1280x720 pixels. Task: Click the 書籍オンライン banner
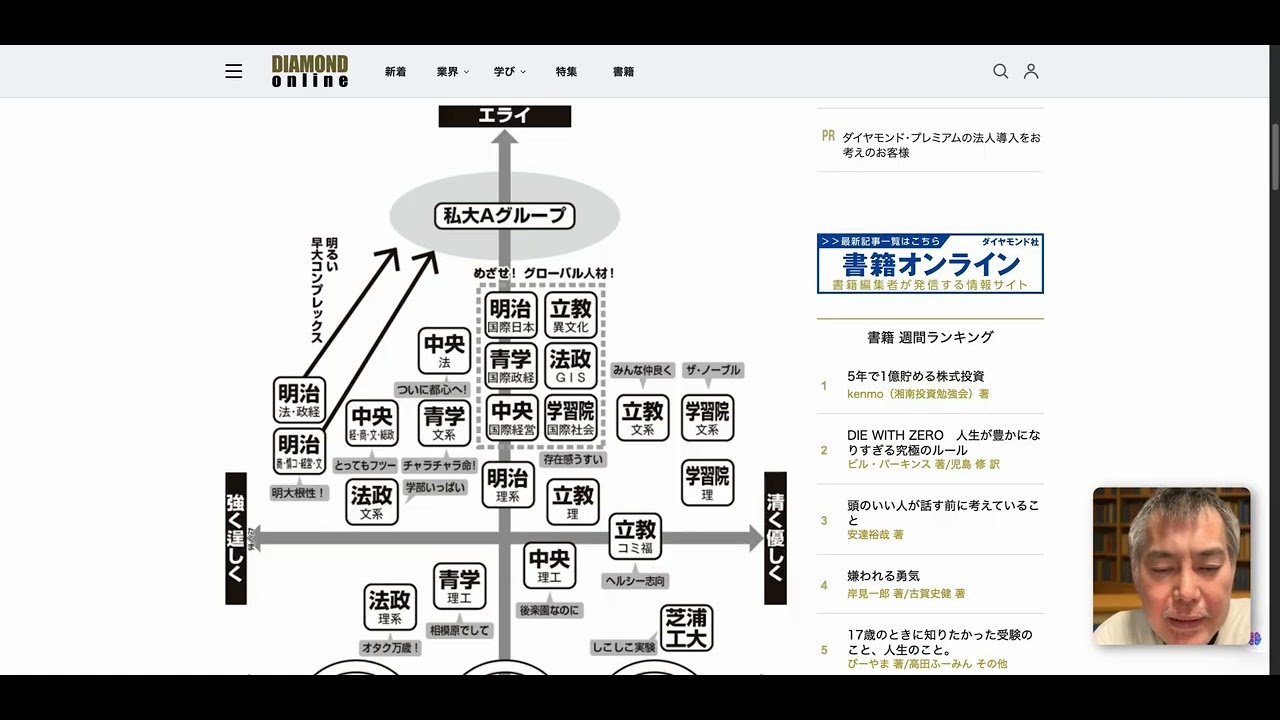click(x=930, y=264)
